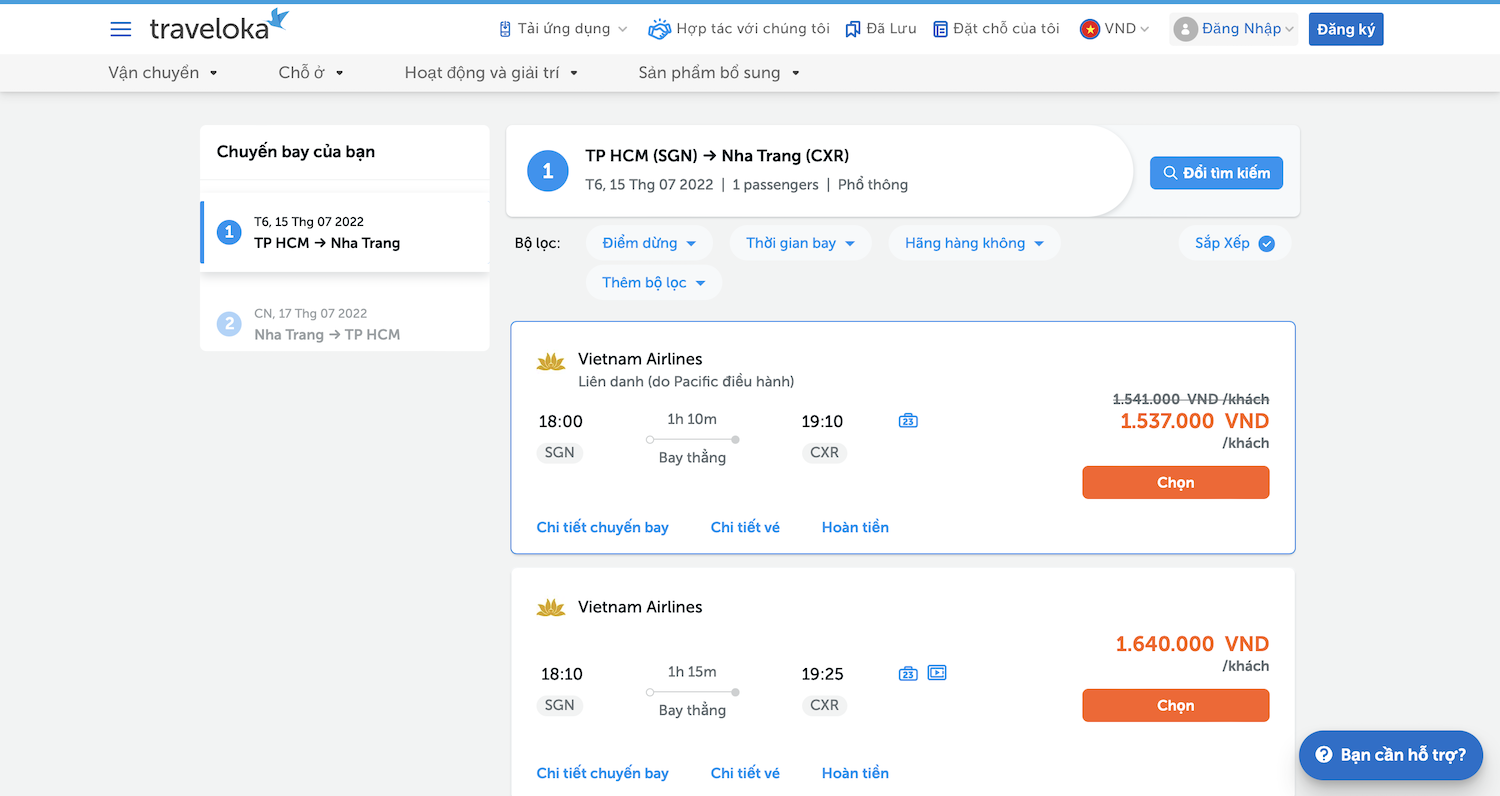The width and height of the screenshot is (1500, 796).
Task: Click the 1.537.000 VND price
Action: coord(1194,421)
